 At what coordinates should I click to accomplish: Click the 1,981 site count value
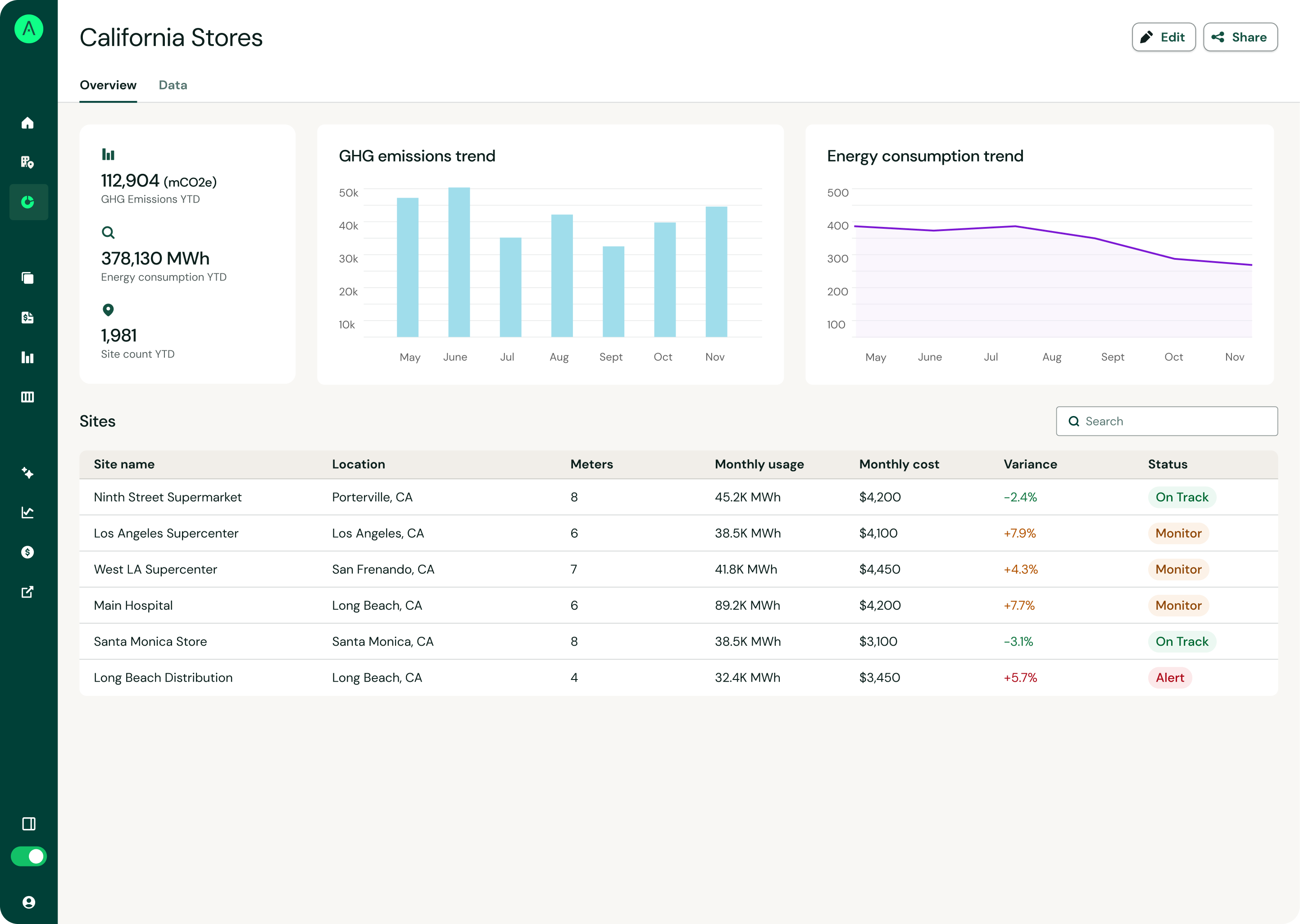click(119, 335)
